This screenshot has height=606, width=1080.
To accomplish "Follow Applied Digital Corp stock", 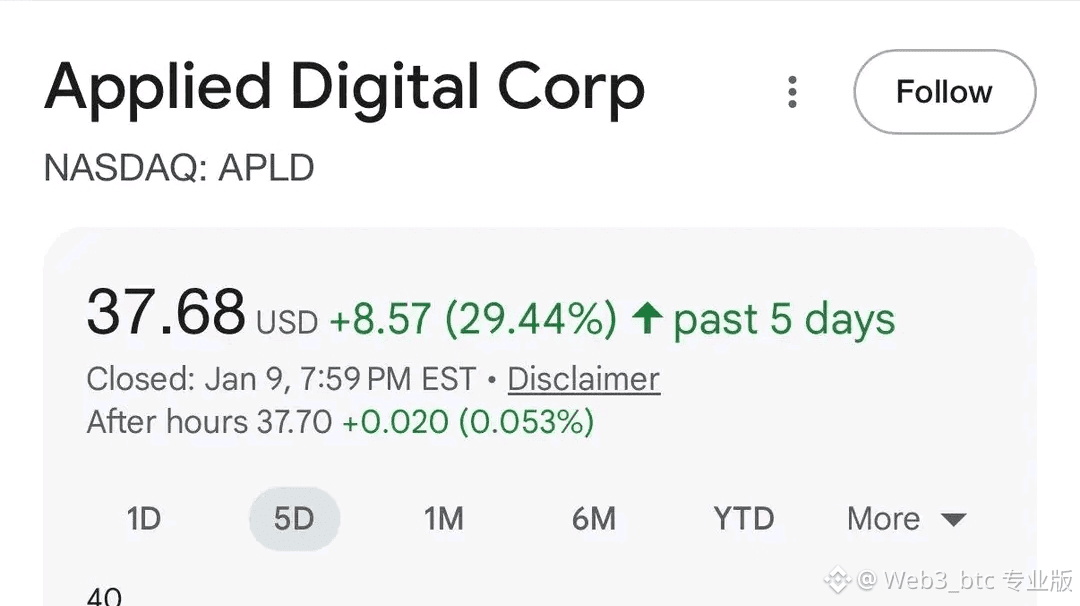I will [x=944, y=92].
